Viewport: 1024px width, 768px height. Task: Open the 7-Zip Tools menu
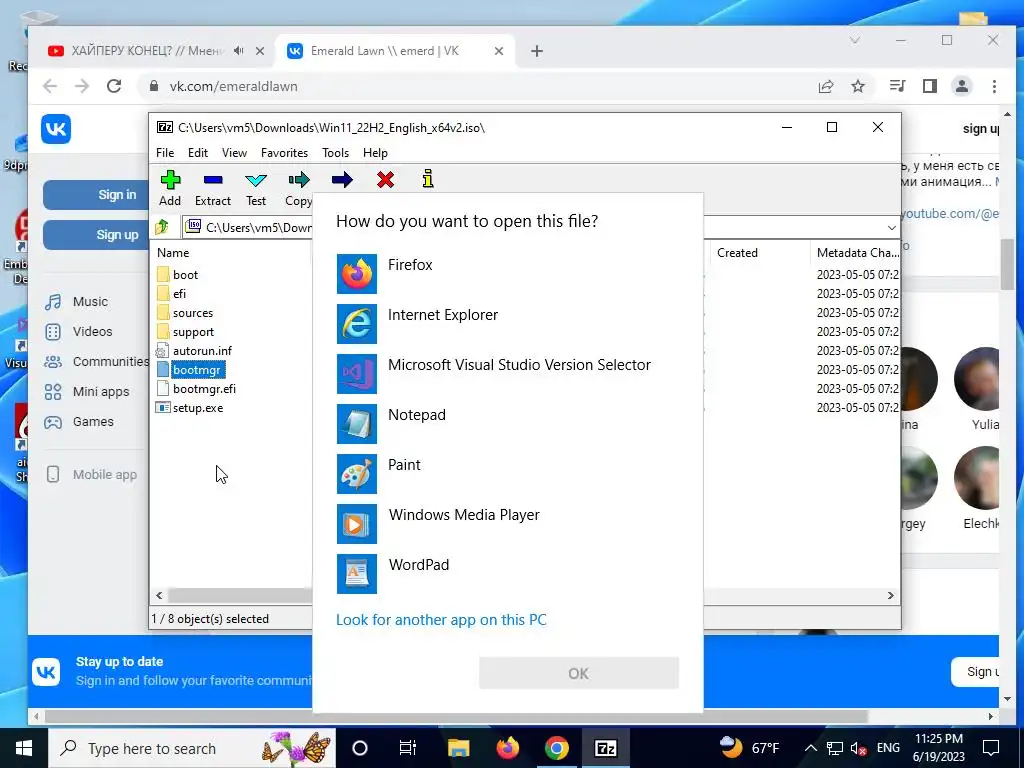(336, 153)
